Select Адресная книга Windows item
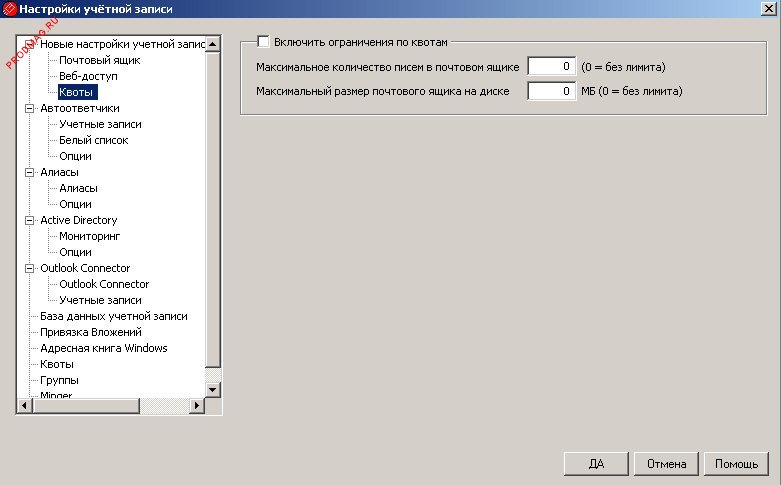781x485 pixels. pyautogui.click(x=103, y=348)
